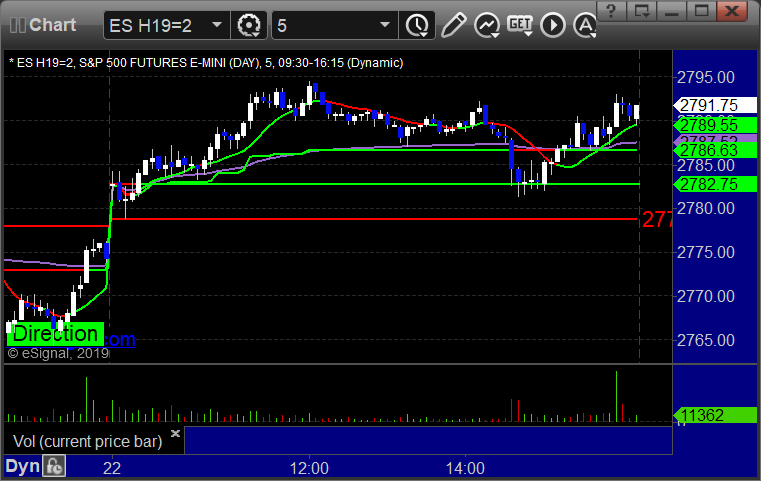The image size is (761, 481).
Task: Expand the interval 5 dropdown arrow
Action: click(384, 25)
